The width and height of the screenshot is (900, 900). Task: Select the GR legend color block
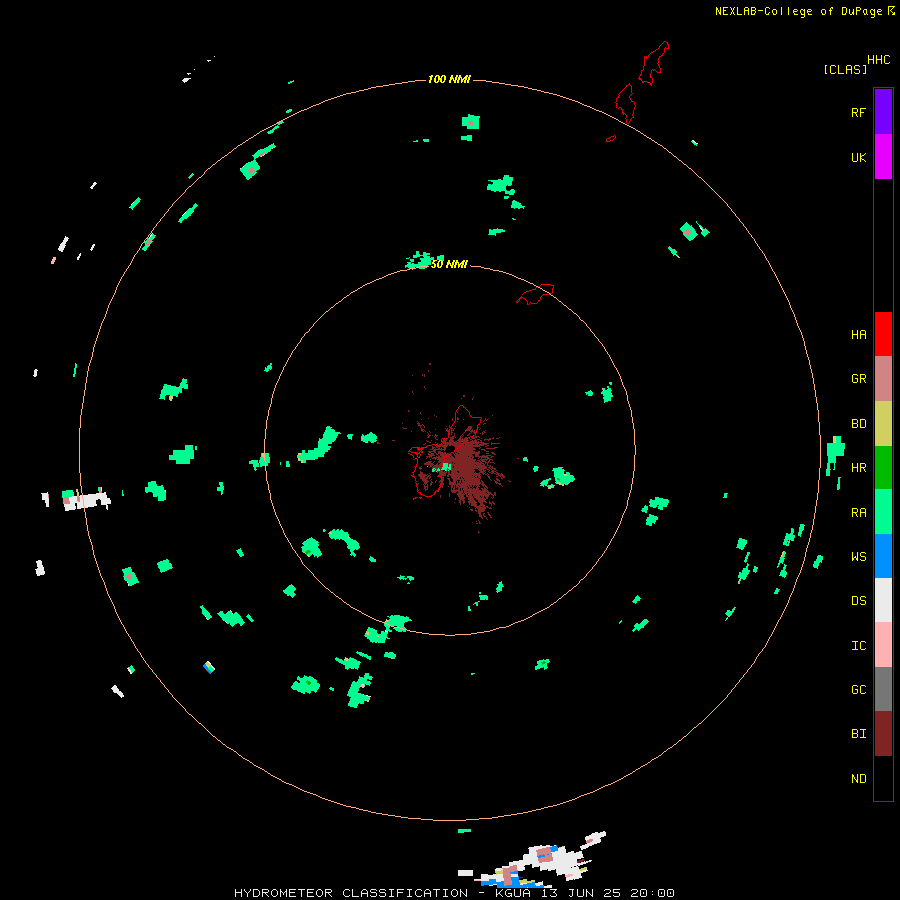coord(883,379)
